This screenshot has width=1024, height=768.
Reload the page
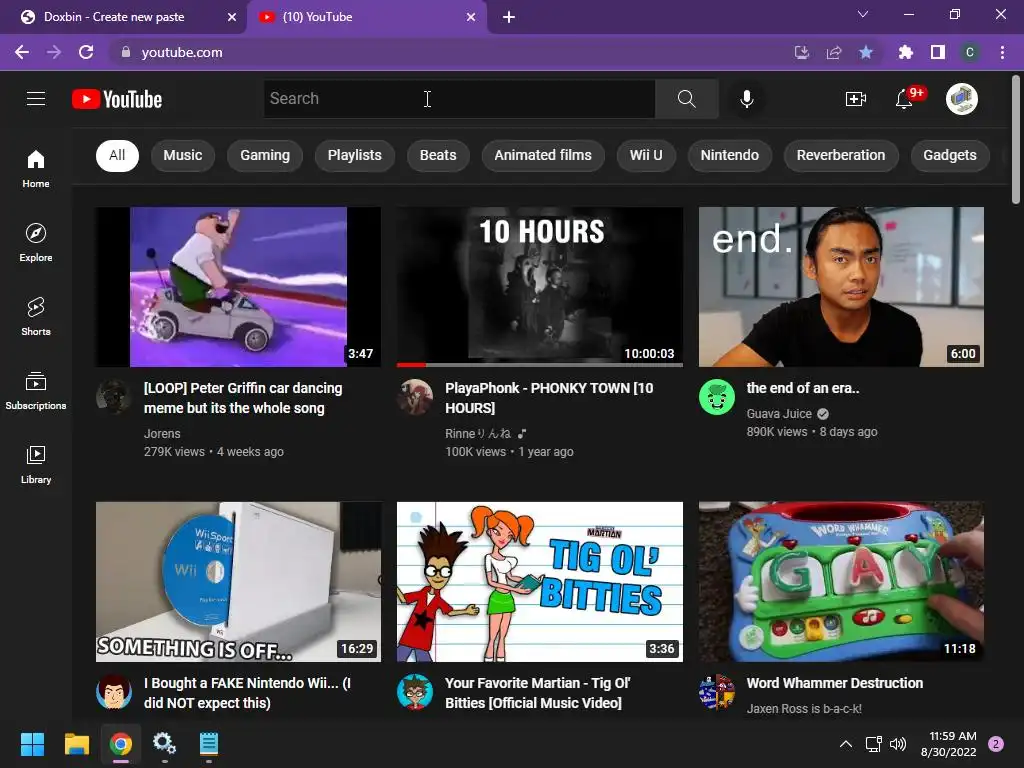[86, 52]
